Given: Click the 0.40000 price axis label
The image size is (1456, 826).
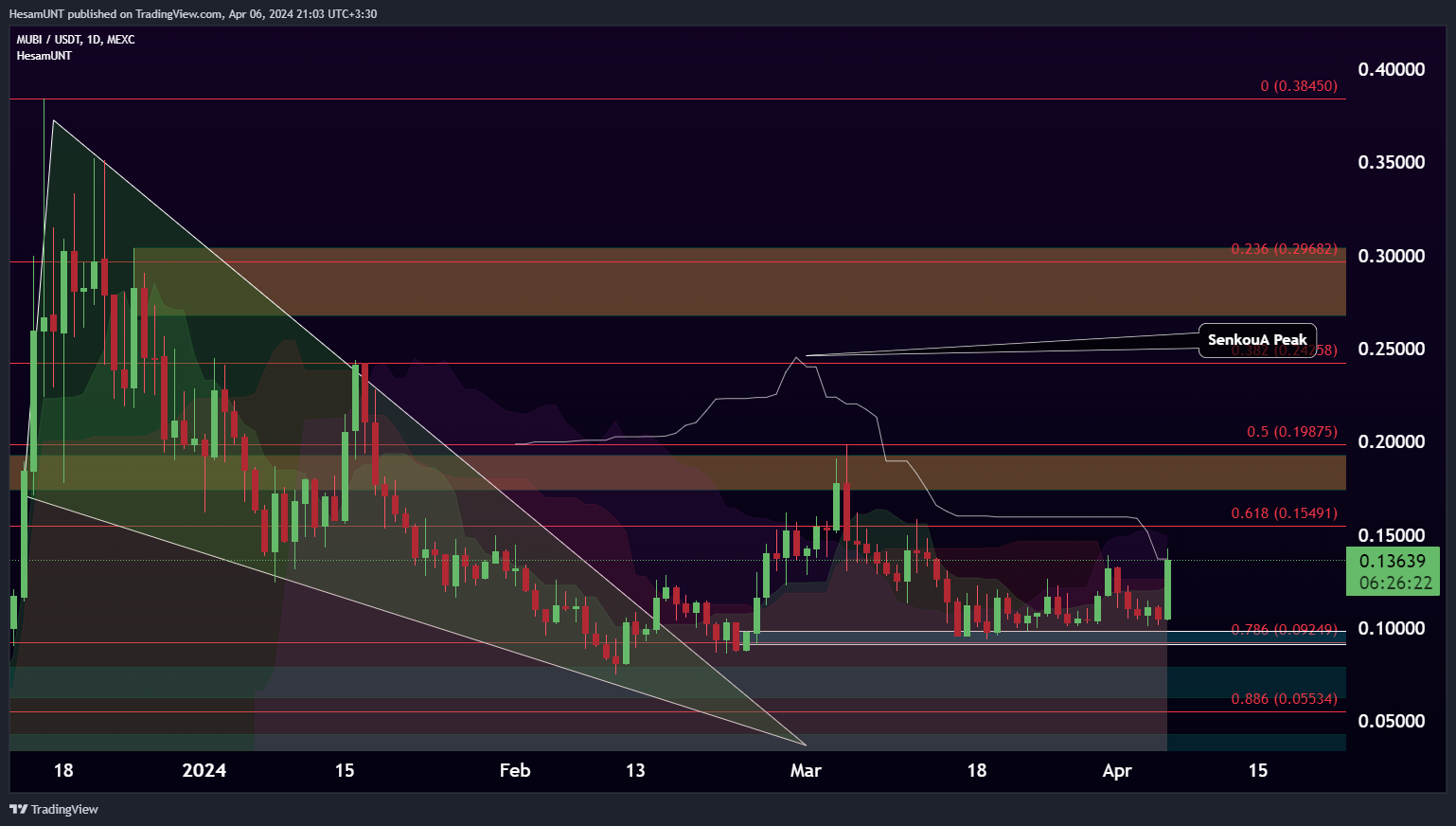Looking at the screenshot, I should click(1391, 69).
